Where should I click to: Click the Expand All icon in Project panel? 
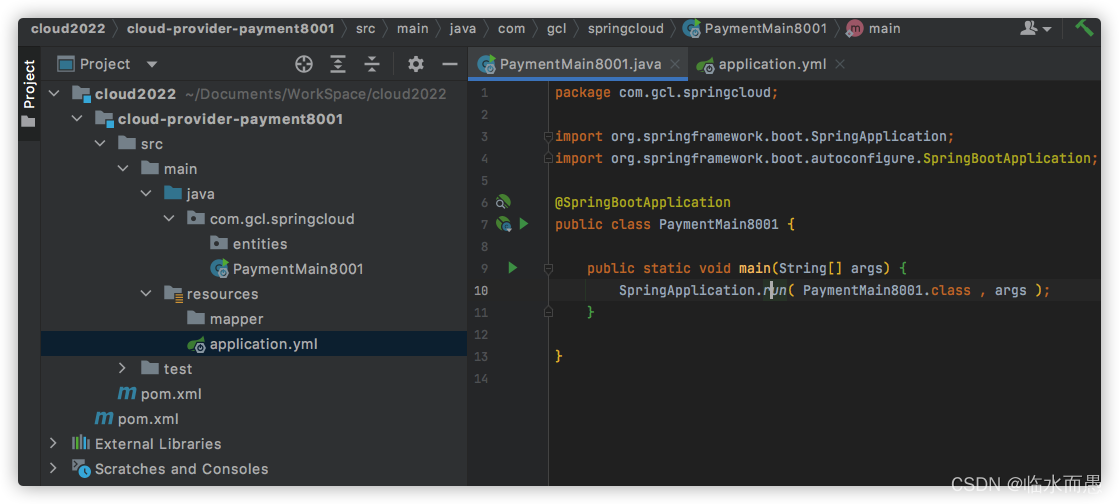(338, 64)
